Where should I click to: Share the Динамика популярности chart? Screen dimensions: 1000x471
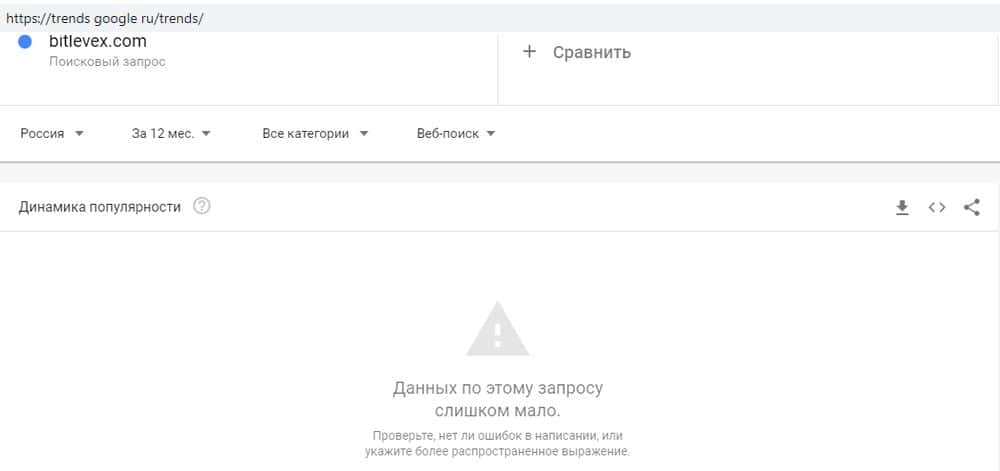(x=971, y=207)
